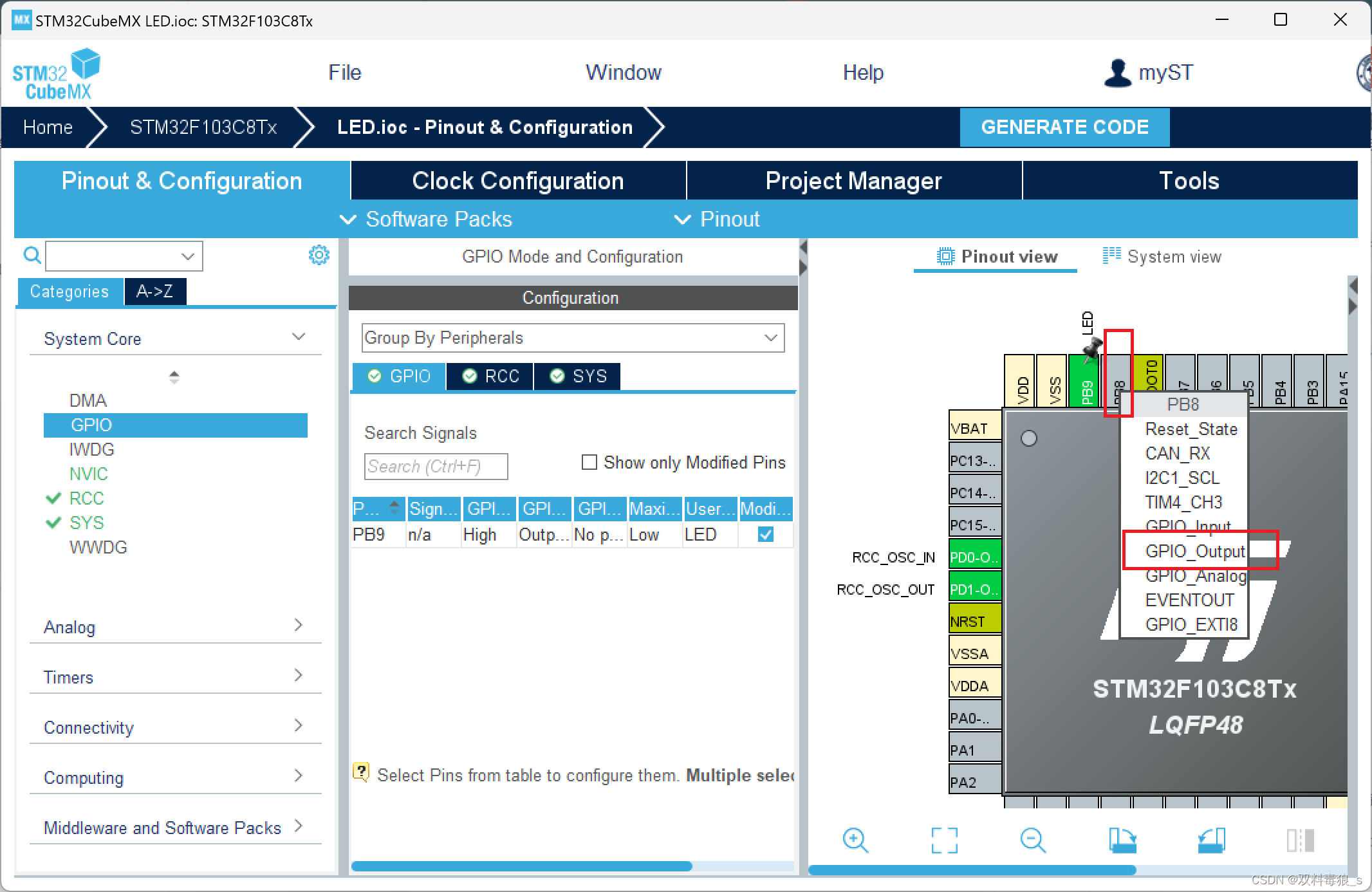Select DMA in System Core list
Viewport: 1372px width, 892px height.
(88, 400)
